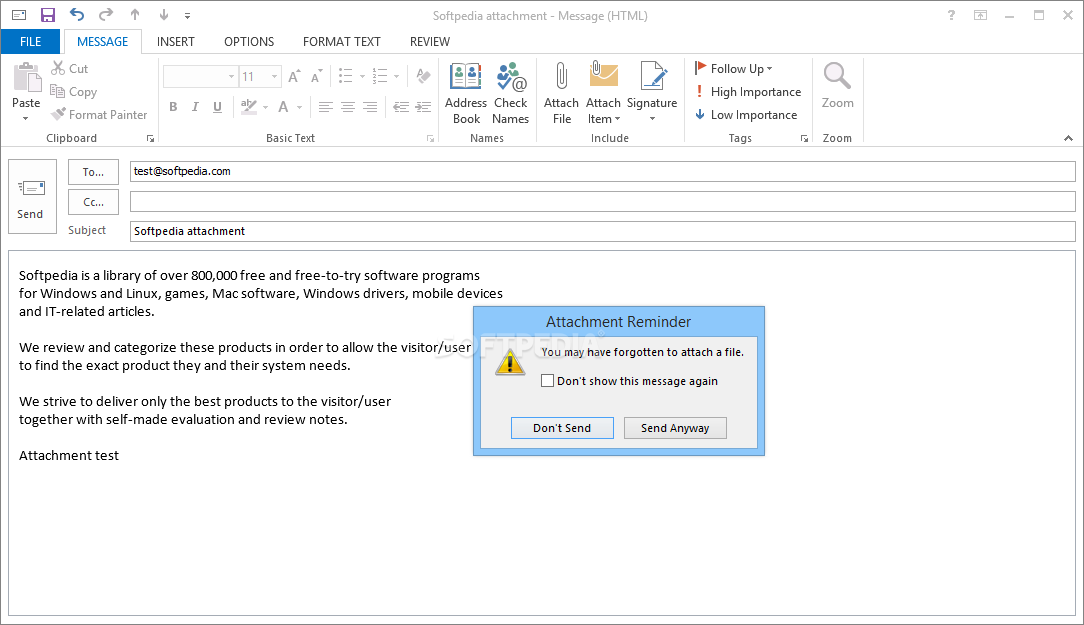The image size is (1084, 625).
Task: Open the Quick Access Toolbar customize arrow
Action: click(187, 15)
